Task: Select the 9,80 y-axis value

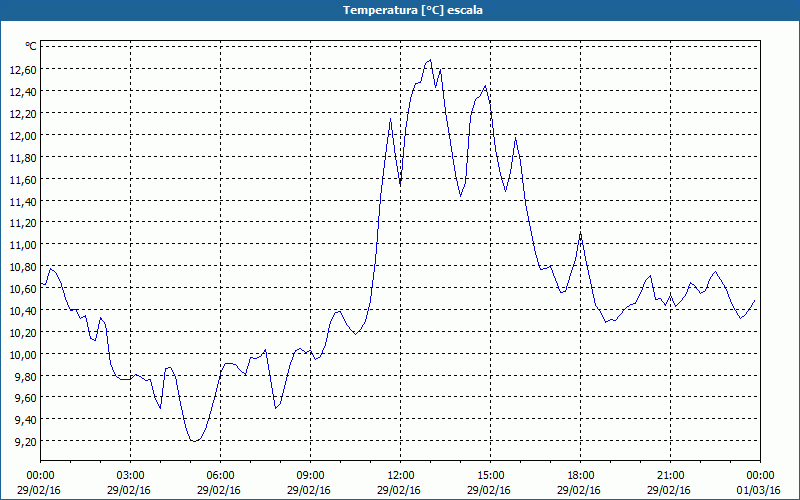Action: coord(26,377)
